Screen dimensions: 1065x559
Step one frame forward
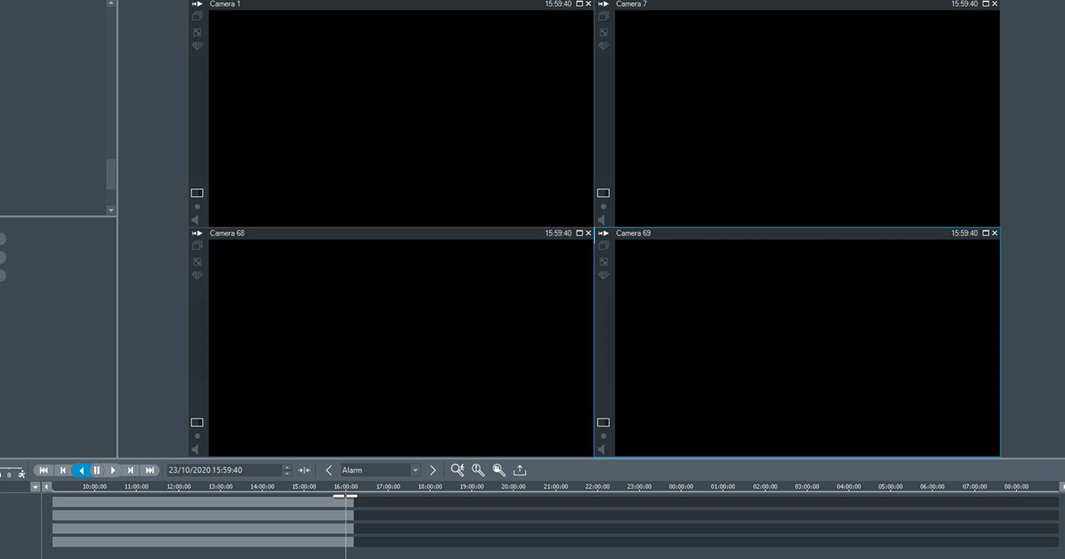(x=130, y=470)
